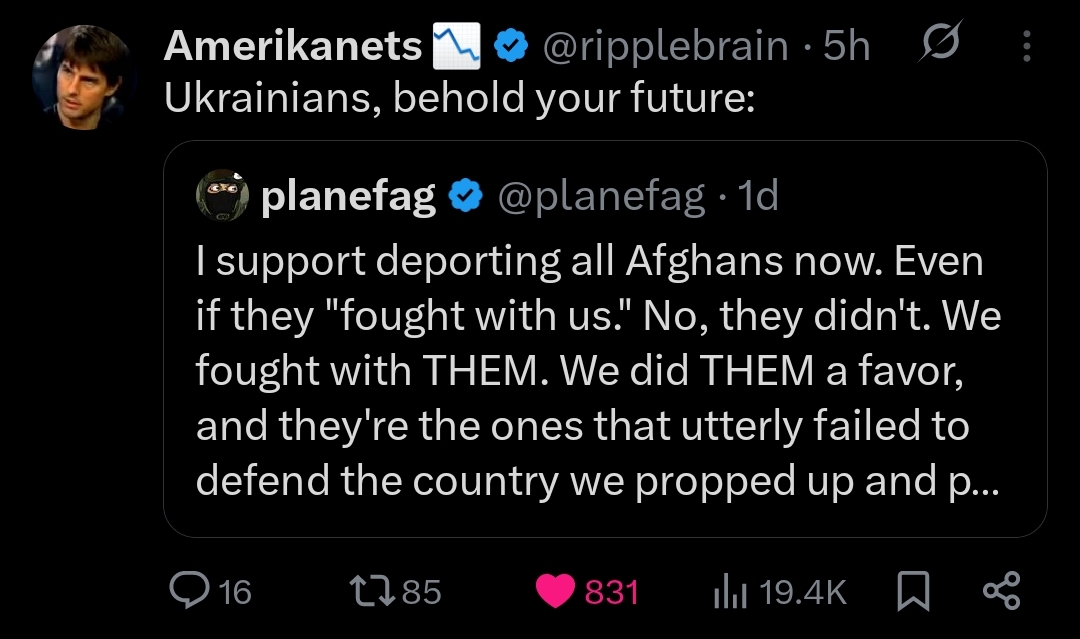This screenshot has height=639, width=1080.
Task: Click the reply comment icon
Action: pyautogui.click(x=186, y=591)
